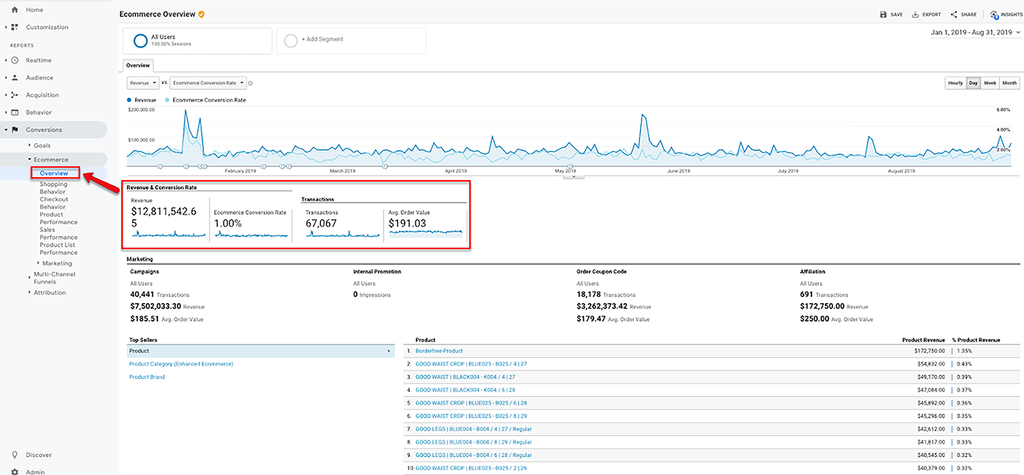1024x475 pixels.
Task: Switch graph granularity to Week
Action: tap(990, 83)
